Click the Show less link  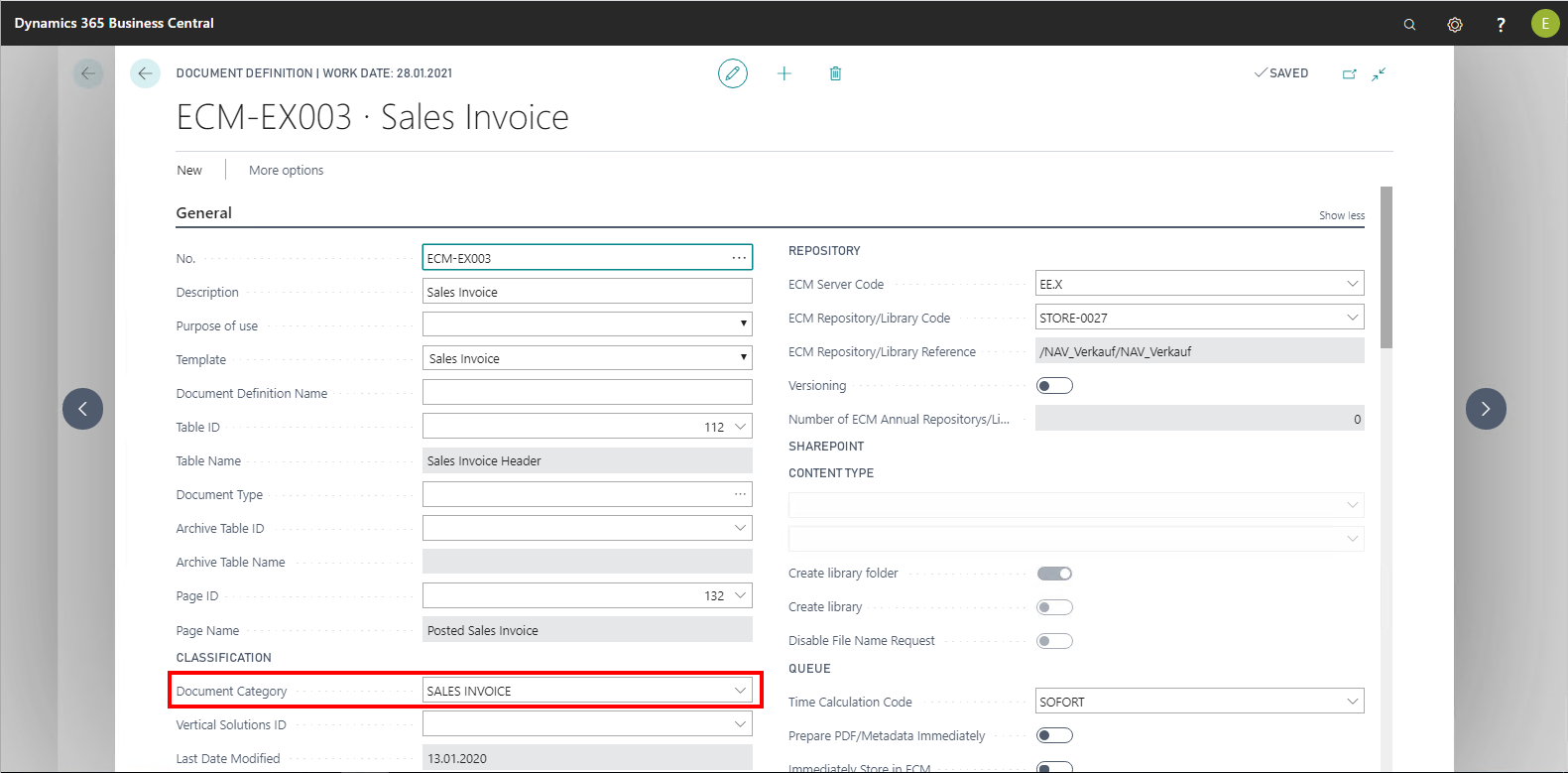[1341, 215]
